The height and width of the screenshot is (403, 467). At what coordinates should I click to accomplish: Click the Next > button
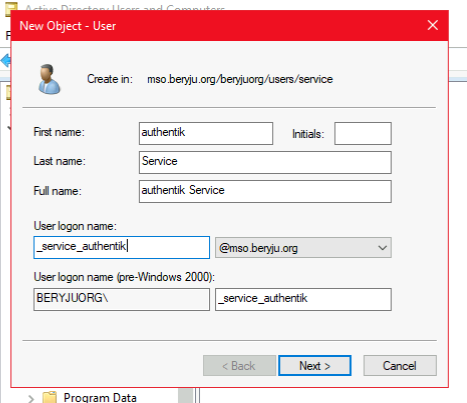[315, 366]
